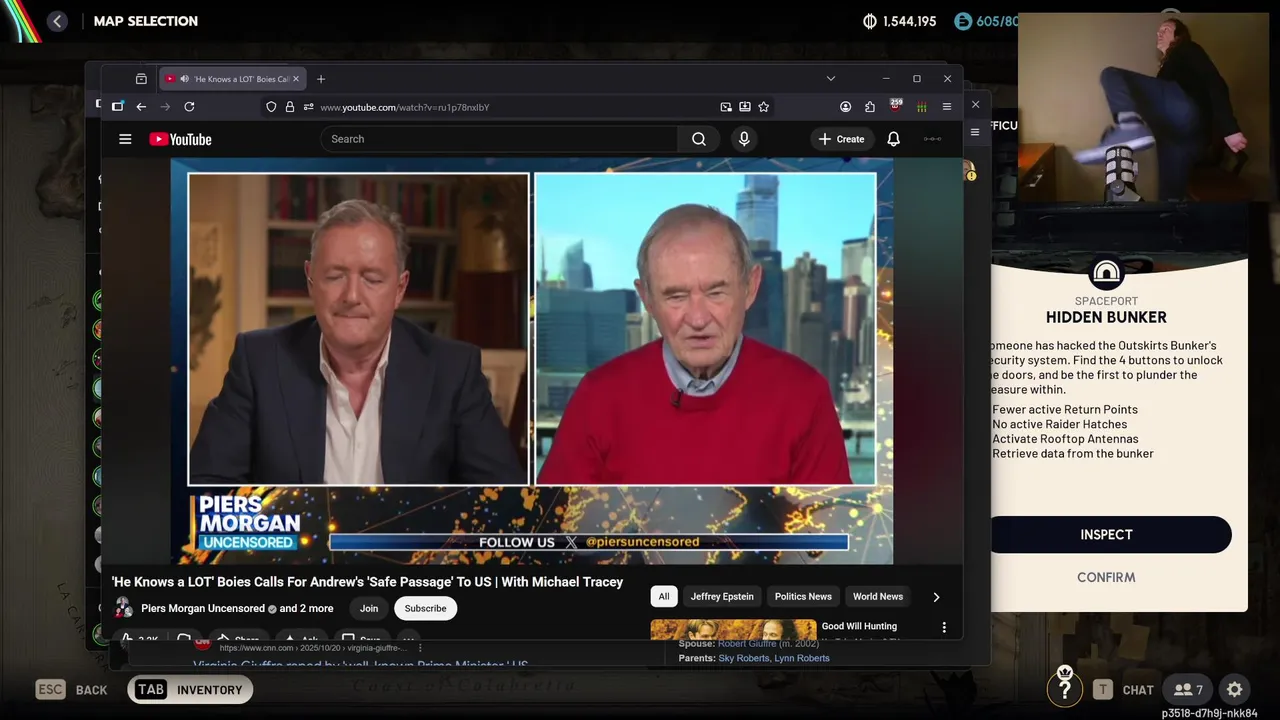Screen dimensions: 1280x720
Task: Open a new browser tab
Action: coord(321,79)
